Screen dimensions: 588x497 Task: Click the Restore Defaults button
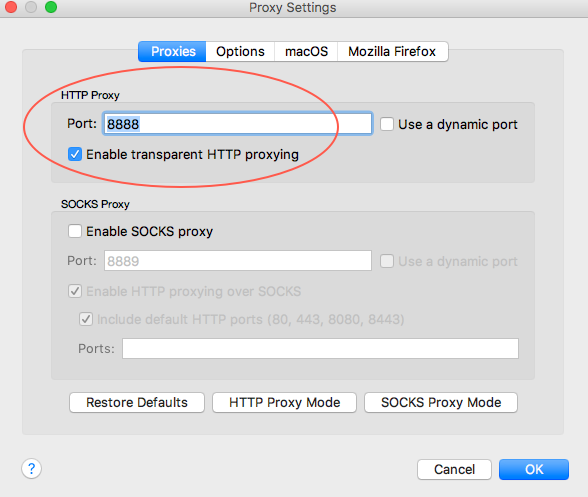pyautogui.click(x=137, y=402)
